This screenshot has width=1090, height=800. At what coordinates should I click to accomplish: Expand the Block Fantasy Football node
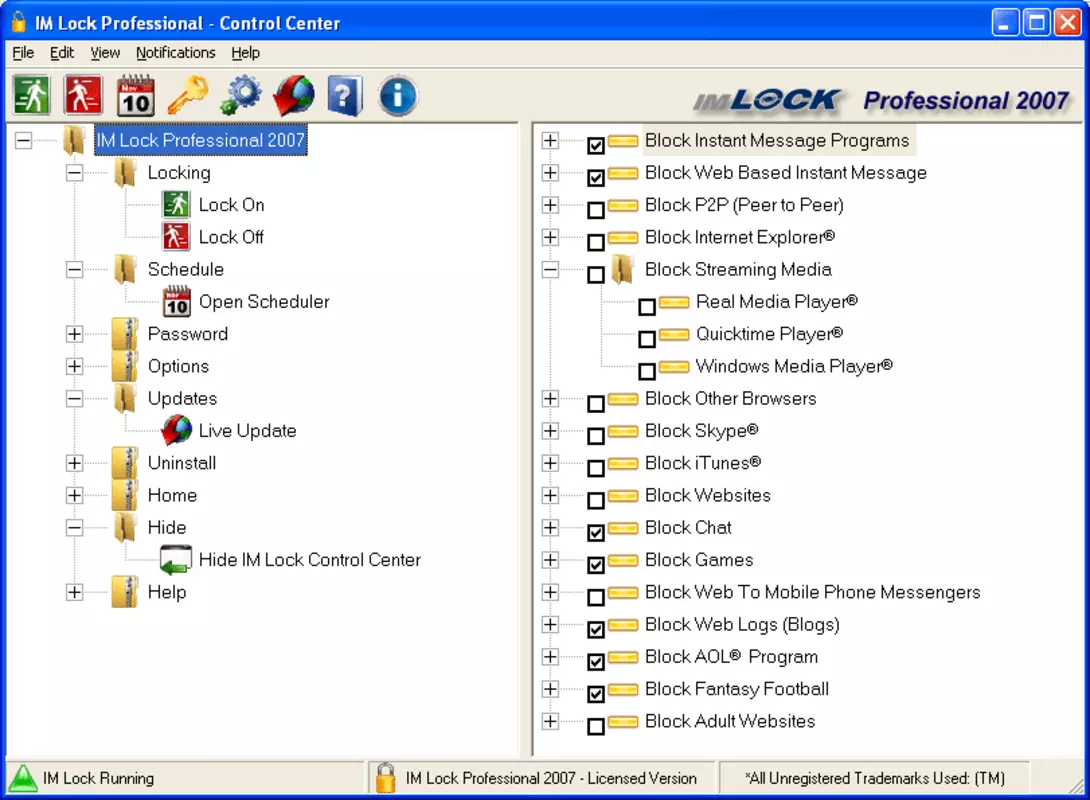click(550, 689)
